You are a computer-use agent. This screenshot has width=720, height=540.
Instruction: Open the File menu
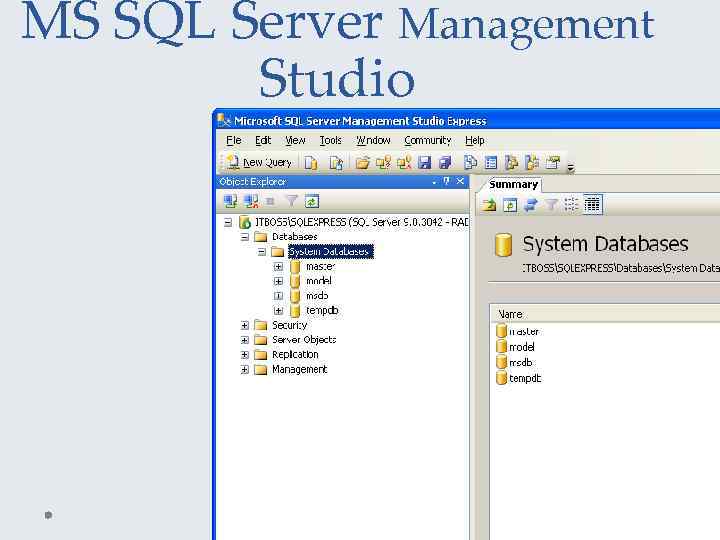(234, 140)
